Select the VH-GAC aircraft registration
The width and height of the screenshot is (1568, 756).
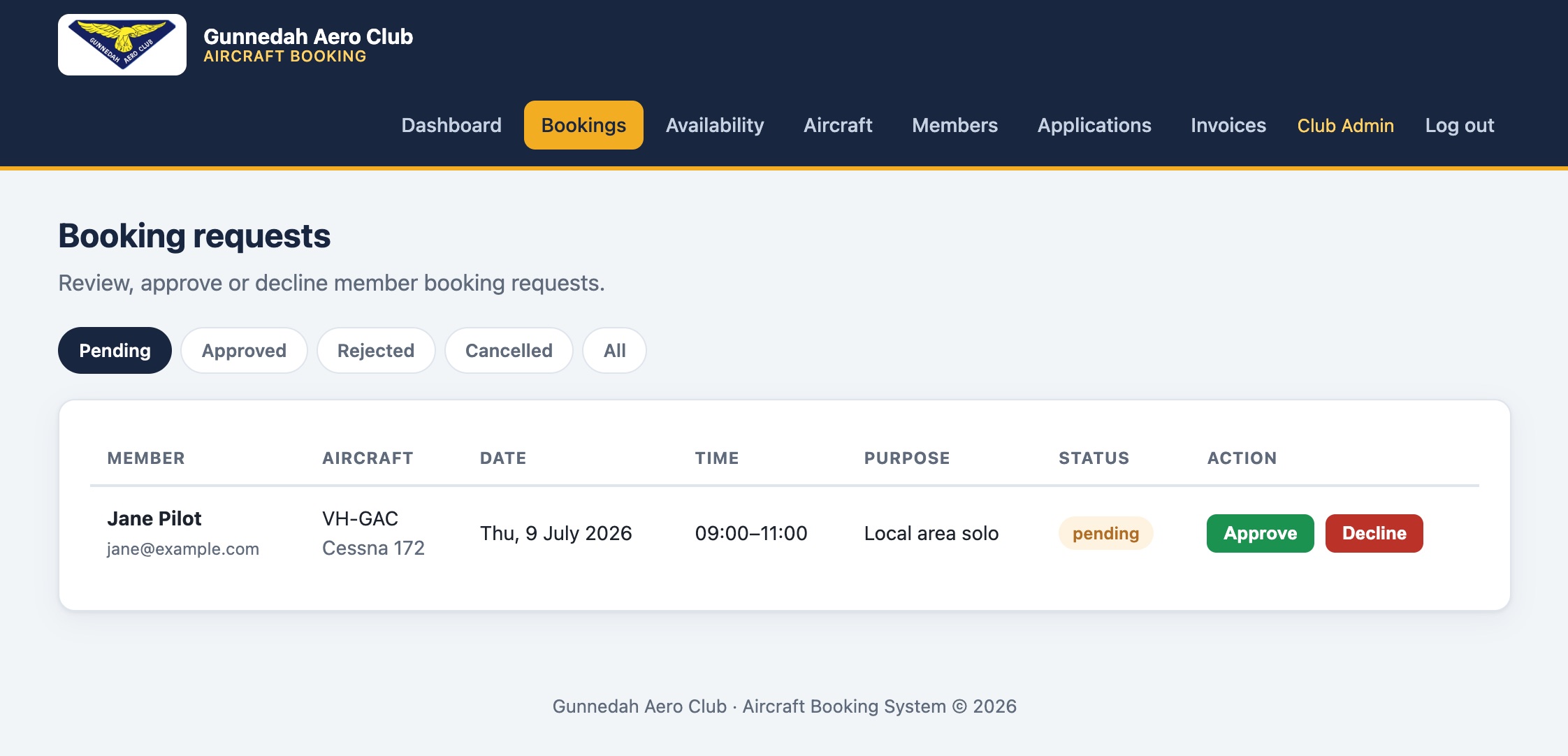(360, 518)
